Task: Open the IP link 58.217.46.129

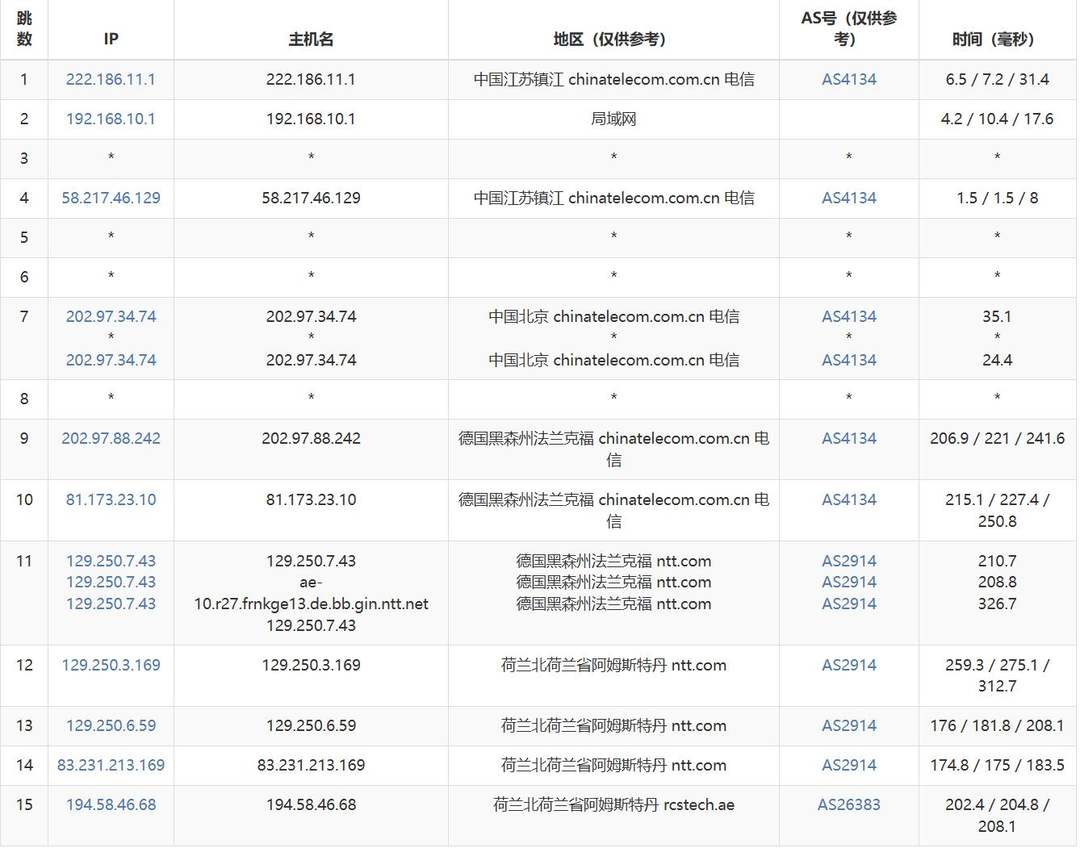Action: click(x=110, y=198)
